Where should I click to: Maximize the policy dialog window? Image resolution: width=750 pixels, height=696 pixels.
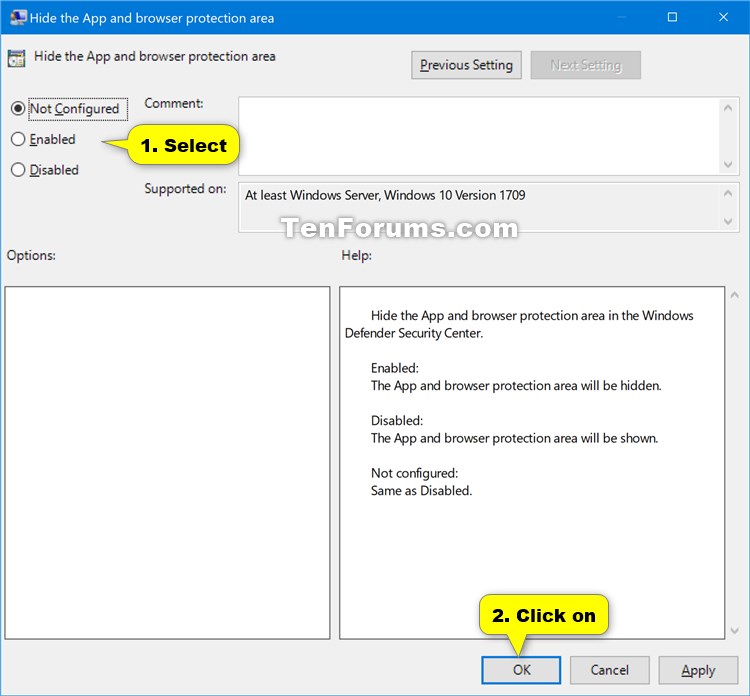(672, 17)
